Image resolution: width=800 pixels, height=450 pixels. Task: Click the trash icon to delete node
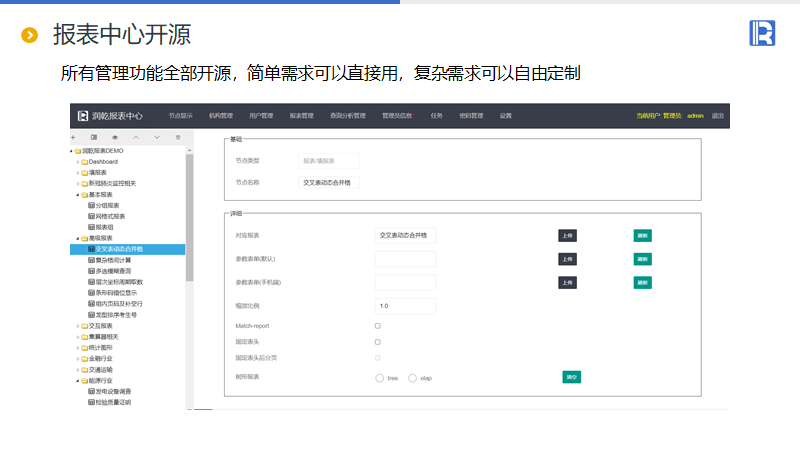178,137
